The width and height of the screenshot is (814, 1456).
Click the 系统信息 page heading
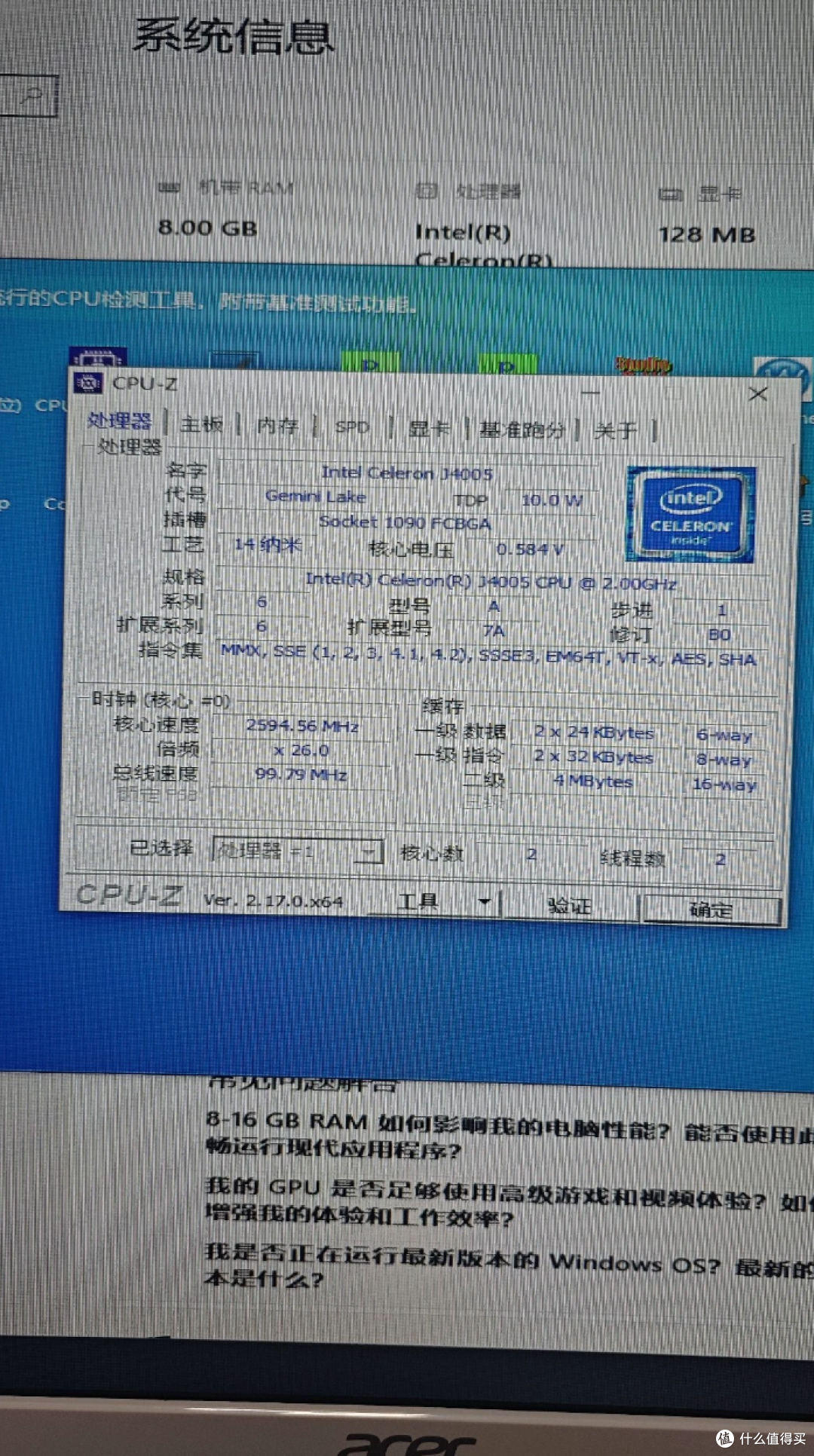[234, 36]
